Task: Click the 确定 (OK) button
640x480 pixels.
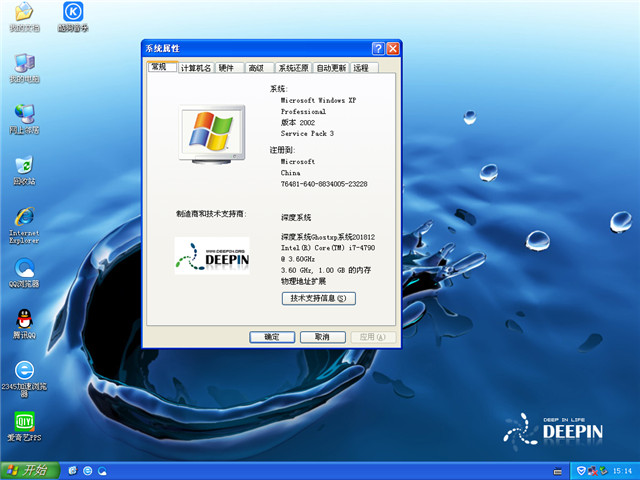Action: click(272, 337)
